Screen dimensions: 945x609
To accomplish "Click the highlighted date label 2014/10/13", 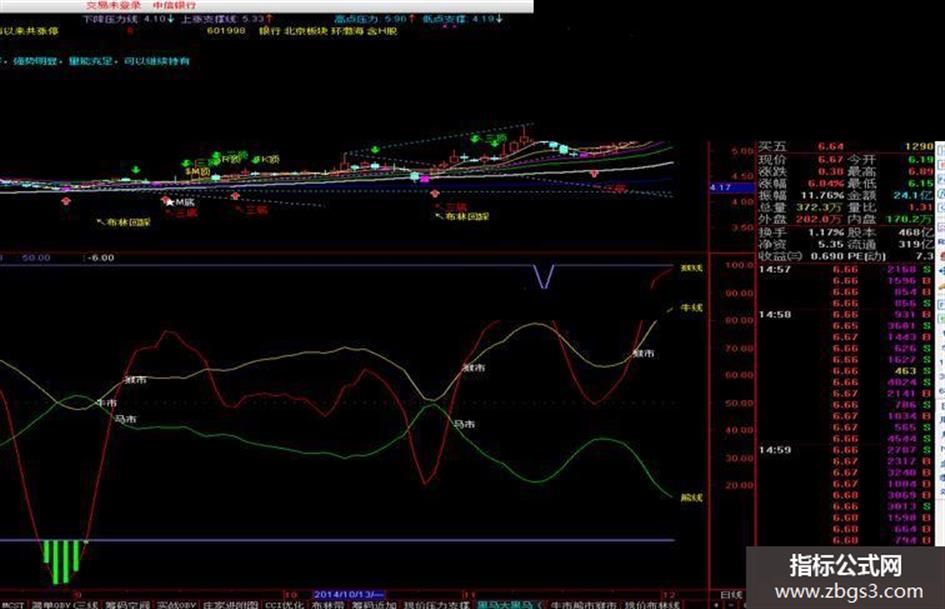I will tap(348, 595).
